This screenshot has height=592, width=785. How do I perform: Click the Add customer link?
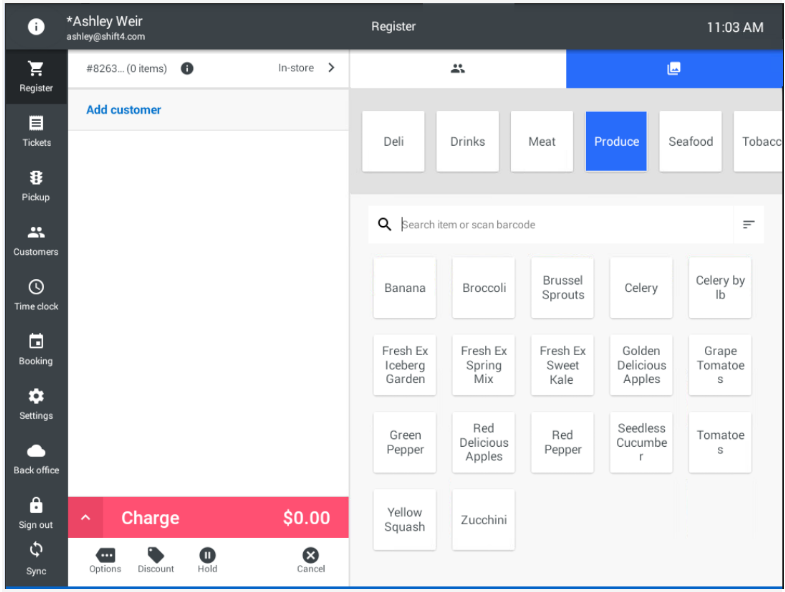pyautogui.click(x=123, y=110)
